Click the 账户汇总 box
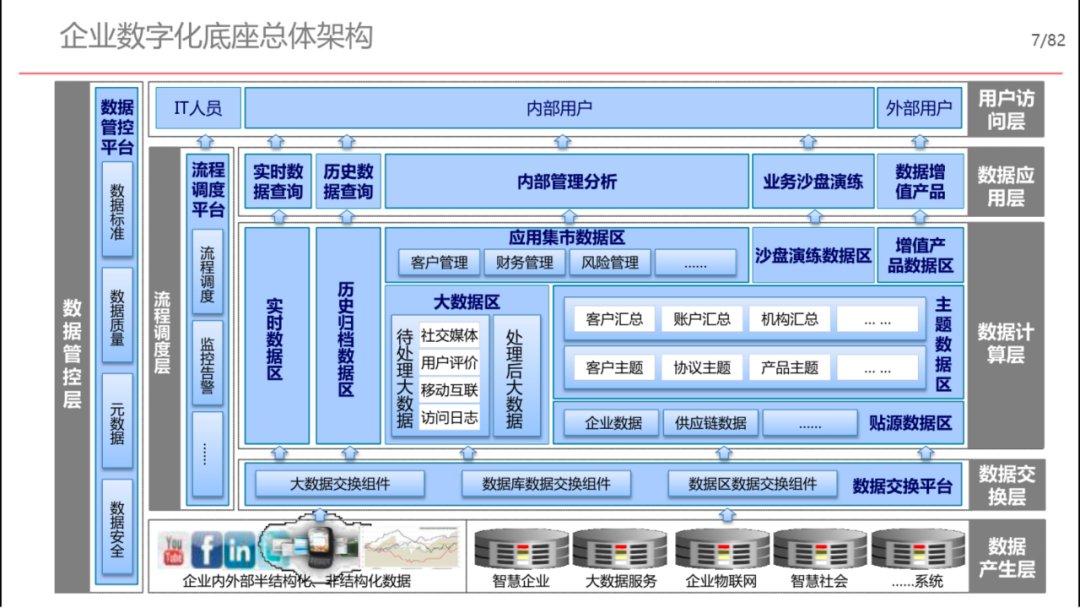This screenshot has width=1080, height=608. pyautogui.click(x=702, y=319)
